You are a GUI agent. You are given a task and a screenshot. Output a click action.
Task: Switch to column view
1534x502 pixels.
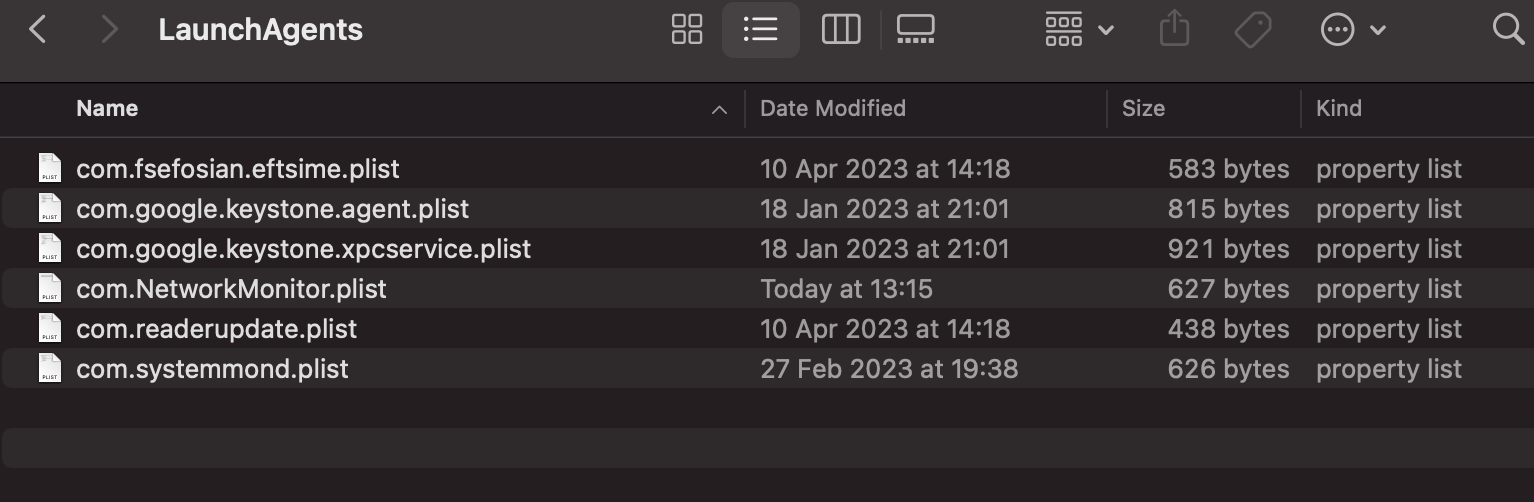click(841, 30)
